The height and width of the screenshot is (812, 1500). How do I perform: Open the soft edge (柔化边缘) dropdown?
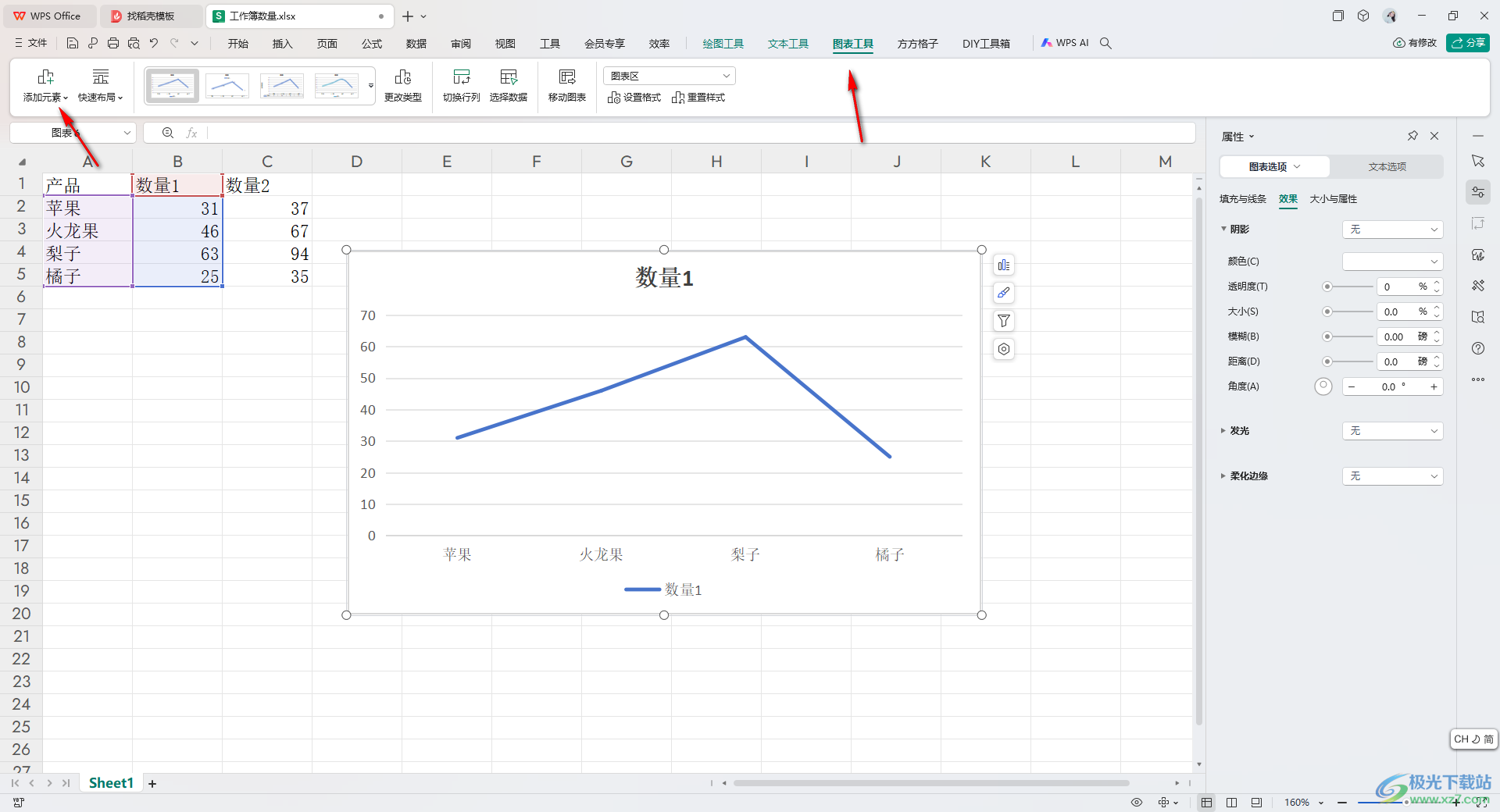1392,476
